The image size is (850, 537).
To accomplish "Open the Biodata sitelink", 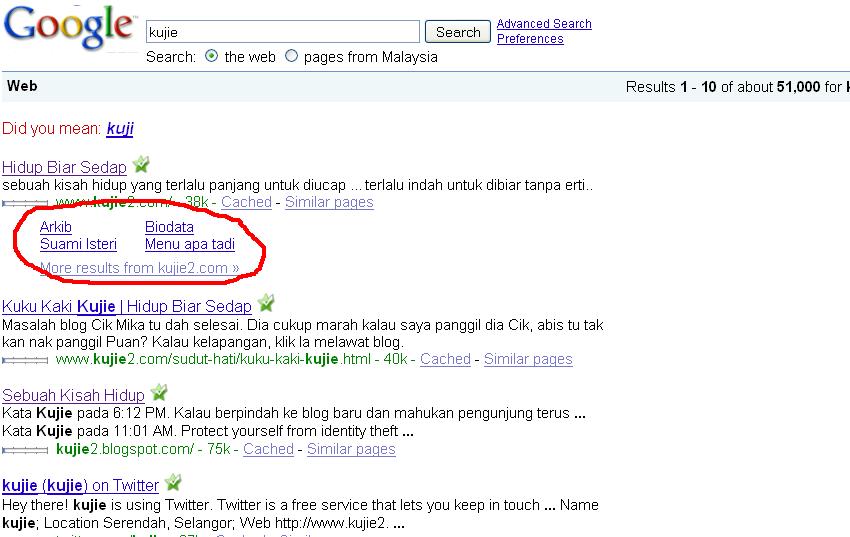I will (169, 227).
